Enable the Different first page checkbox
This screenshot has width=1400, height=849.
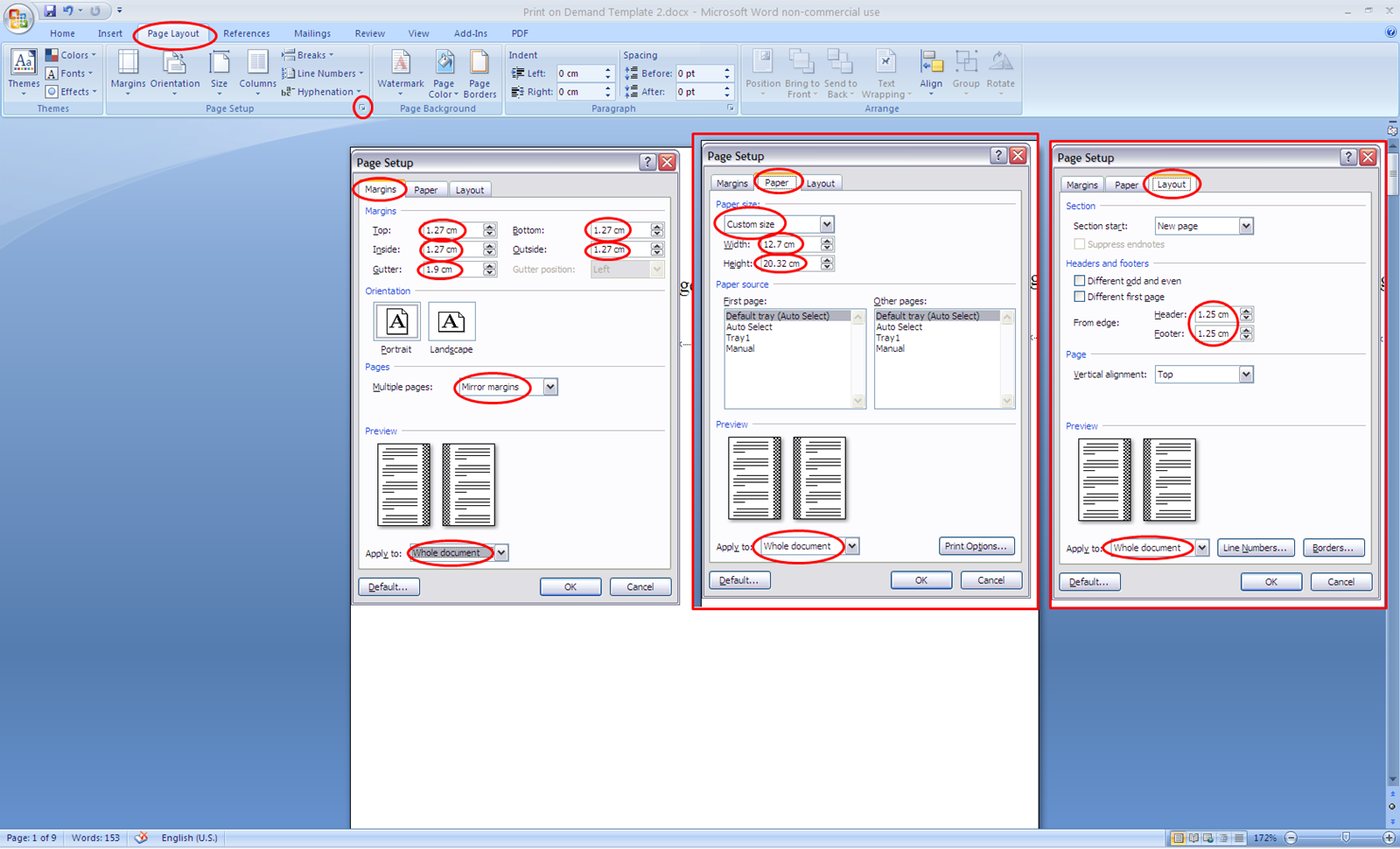tap(1080, 297)
